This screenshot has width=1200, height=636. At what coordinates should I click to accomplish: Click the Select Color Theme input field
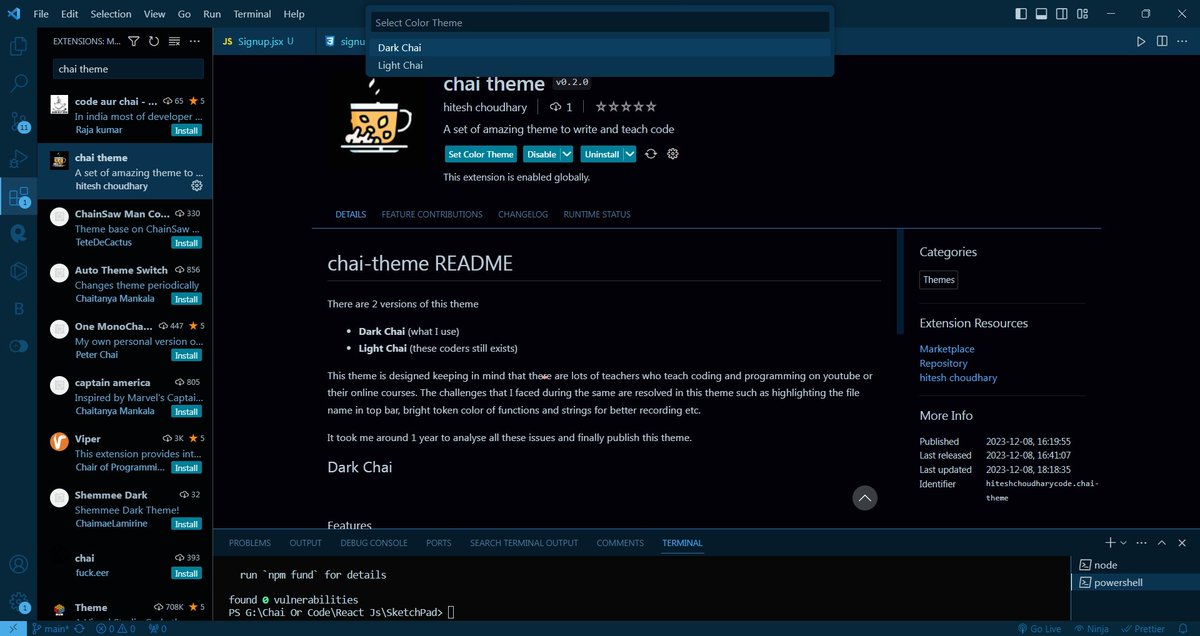pyautogui.click(x=600, y=22)
